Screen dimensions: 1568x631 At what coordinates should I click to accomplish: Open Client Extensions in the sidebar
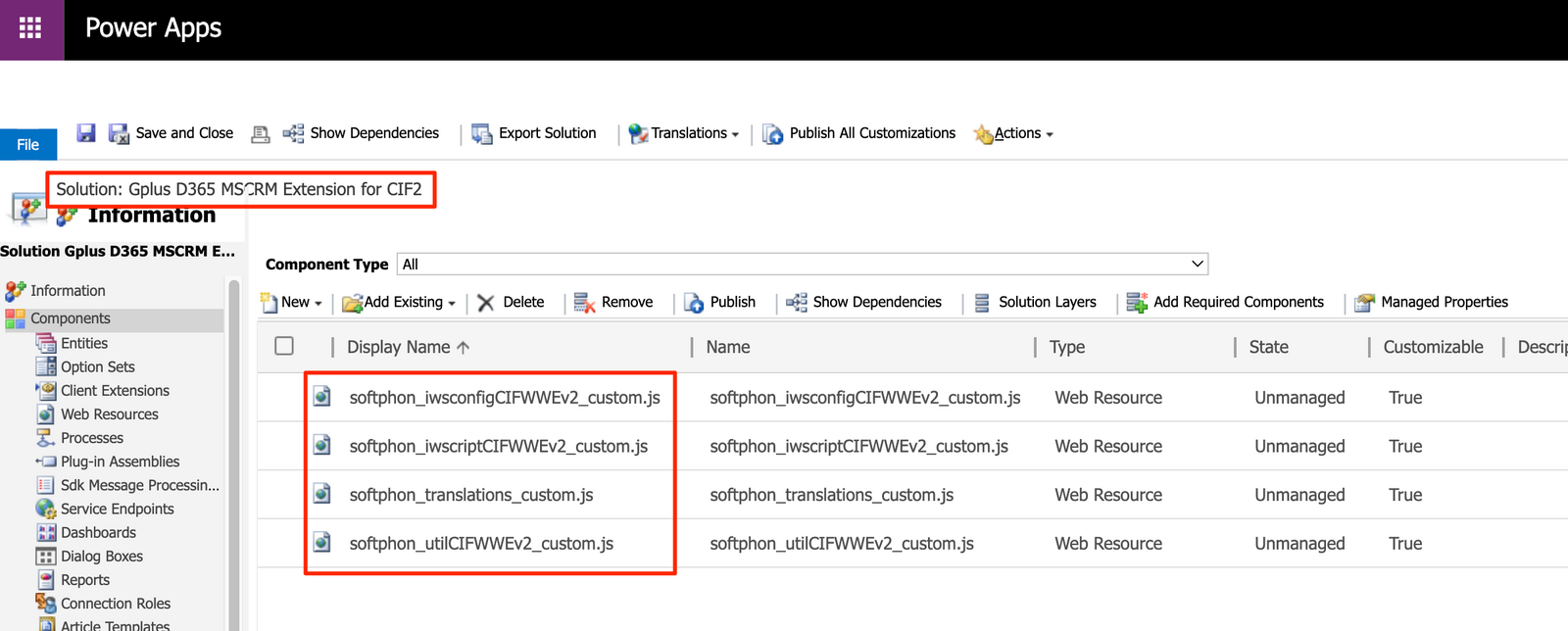[x=115, y=390]
